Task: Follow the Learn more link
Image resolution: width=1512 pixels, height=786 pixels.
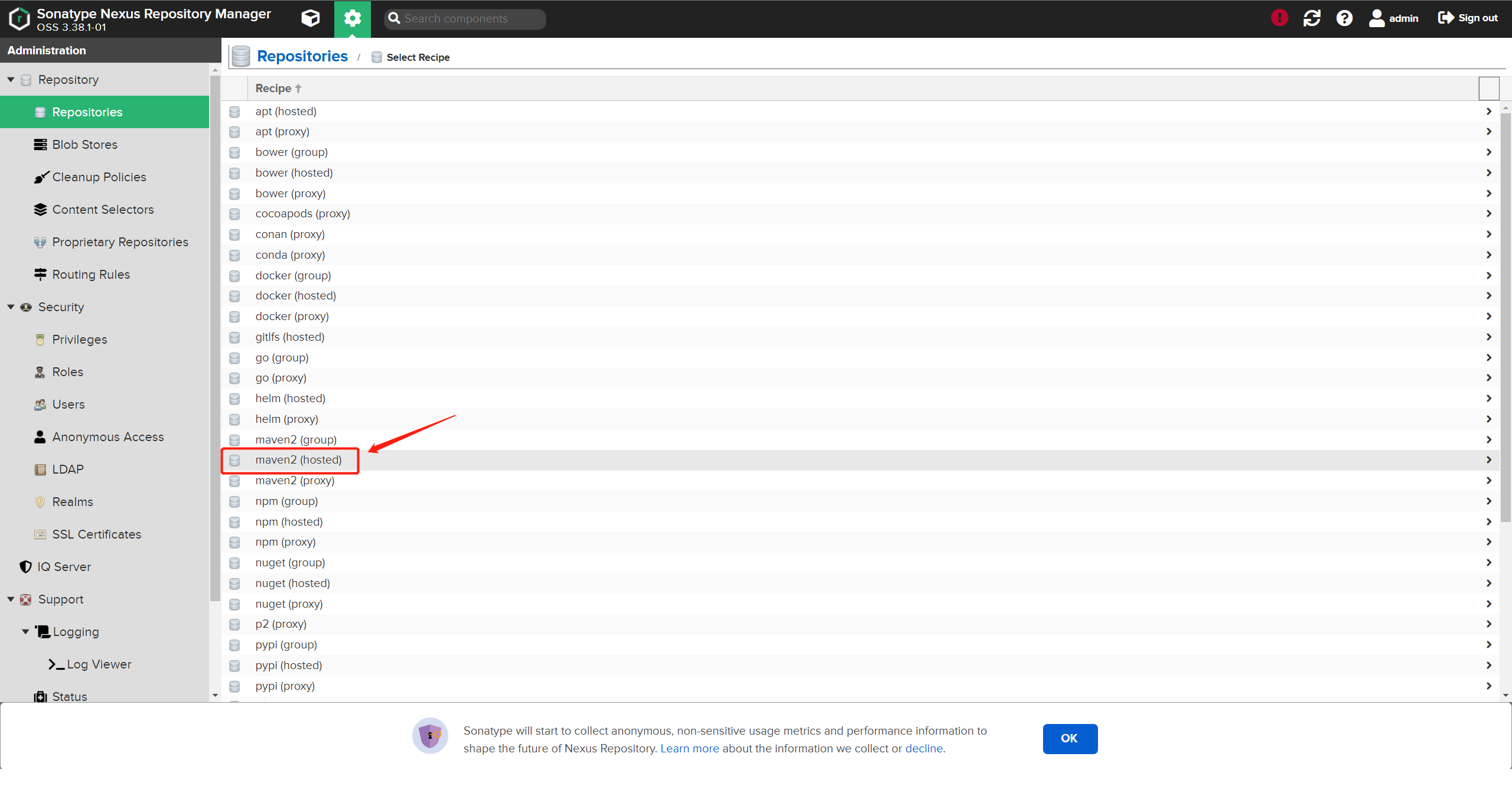Action: coord(690,749)
